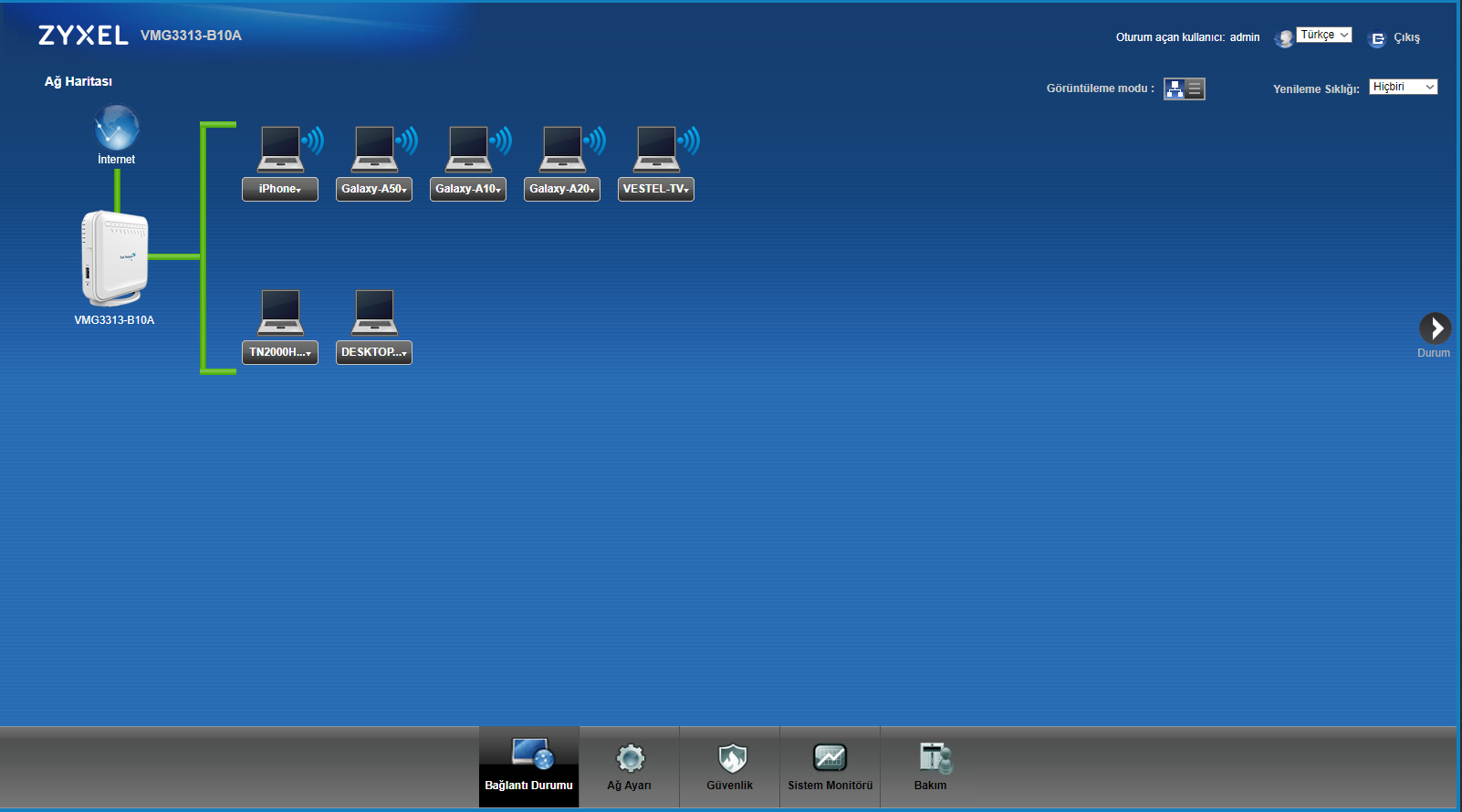This screenshot has width=1462, height=812.
Task: Select the DESKTOP device icon
Action: pos(374,313)
